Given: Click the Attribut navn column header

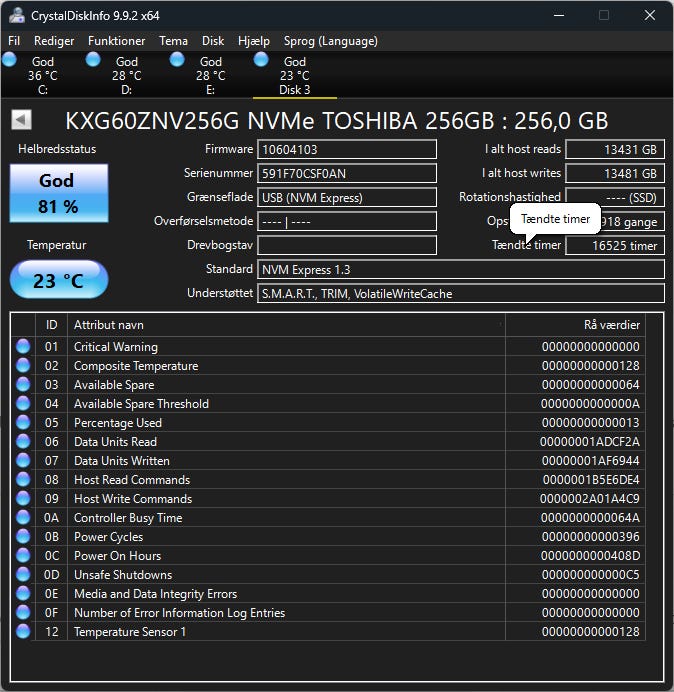Looking at the screenshot, I should pos(286,325).
